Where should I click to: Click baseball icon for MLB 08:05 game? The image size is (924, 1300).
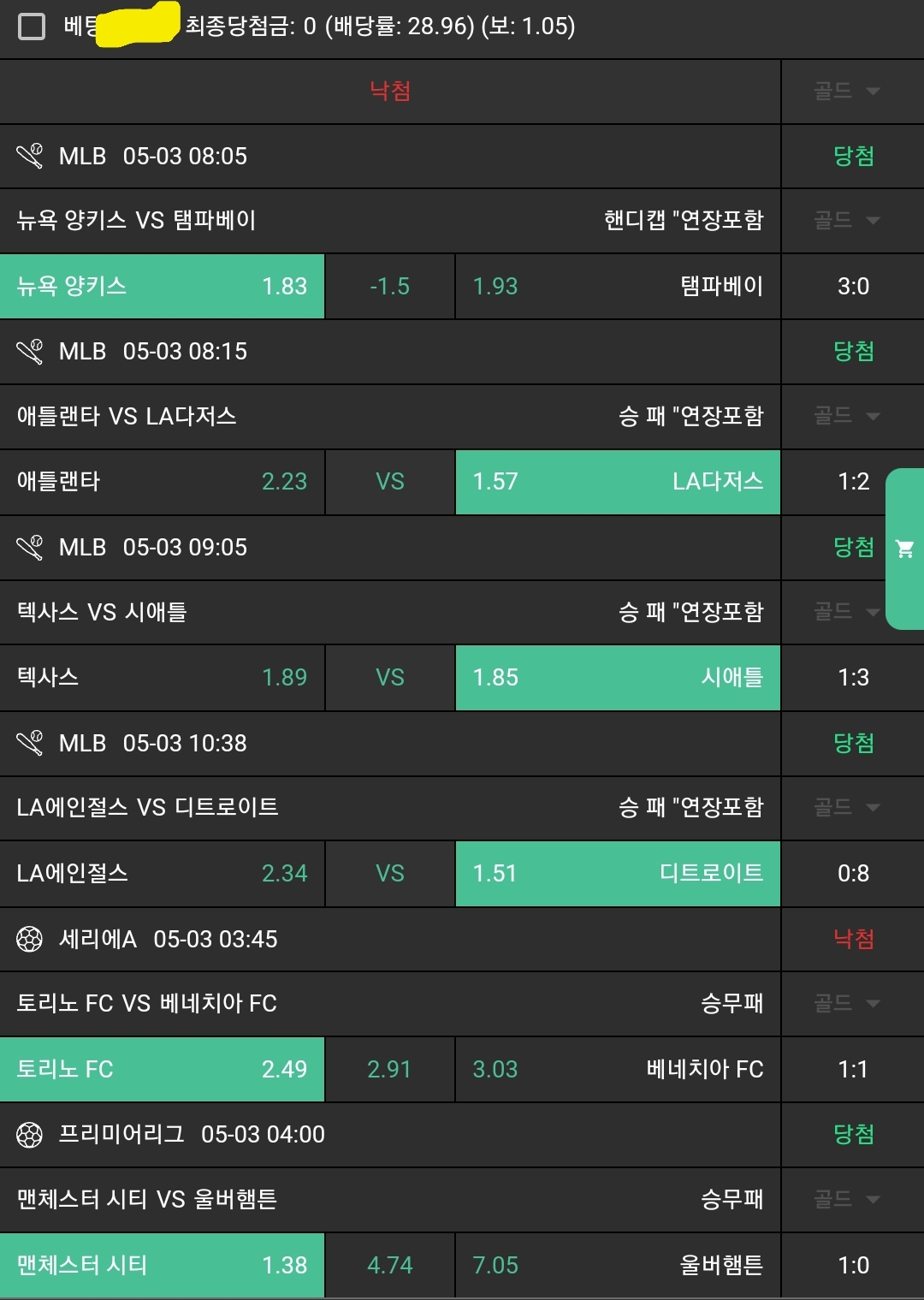coord(30,156)
